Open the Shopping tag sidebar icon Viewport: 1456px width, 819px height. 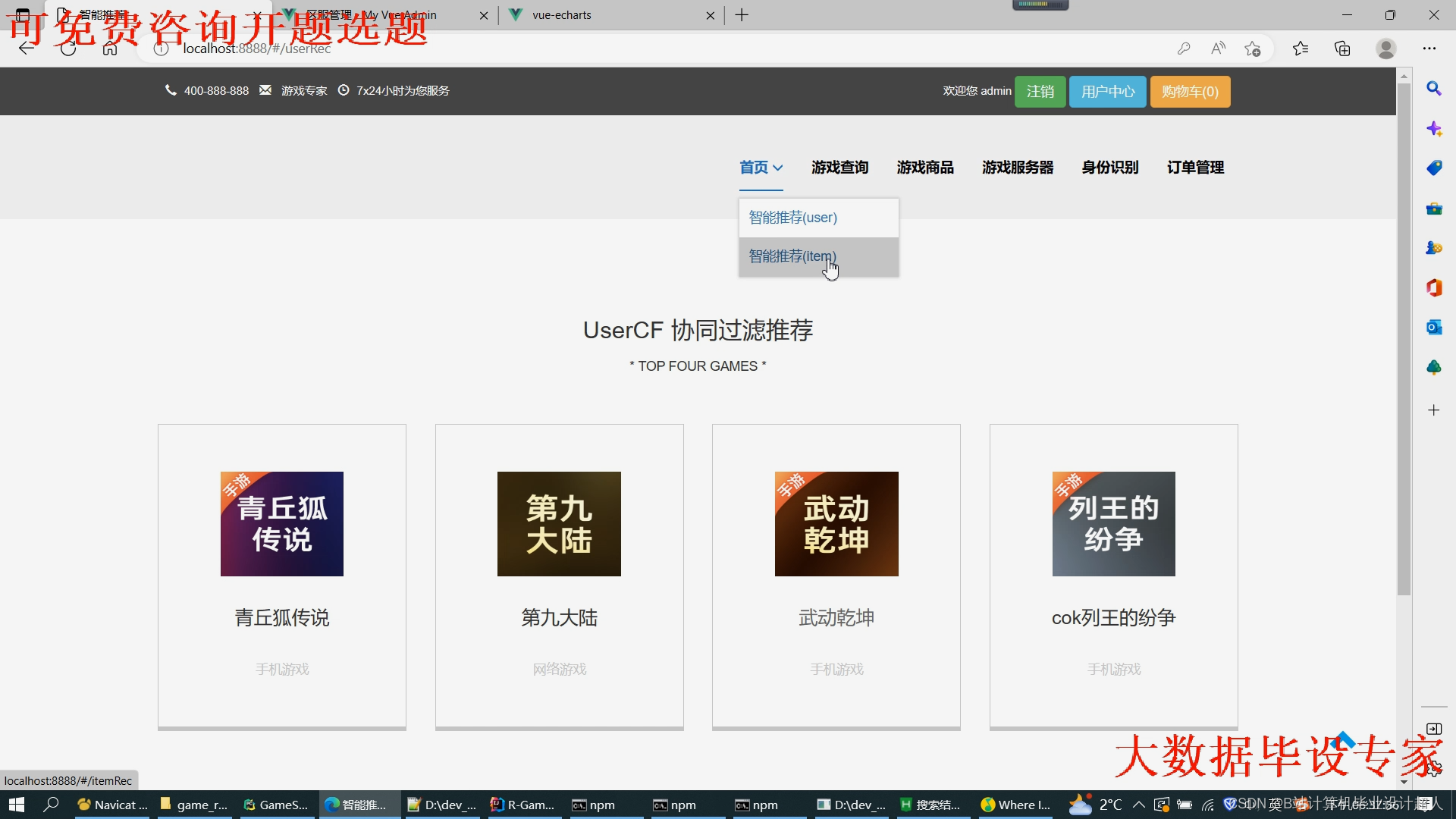[x=1433, y=168]
